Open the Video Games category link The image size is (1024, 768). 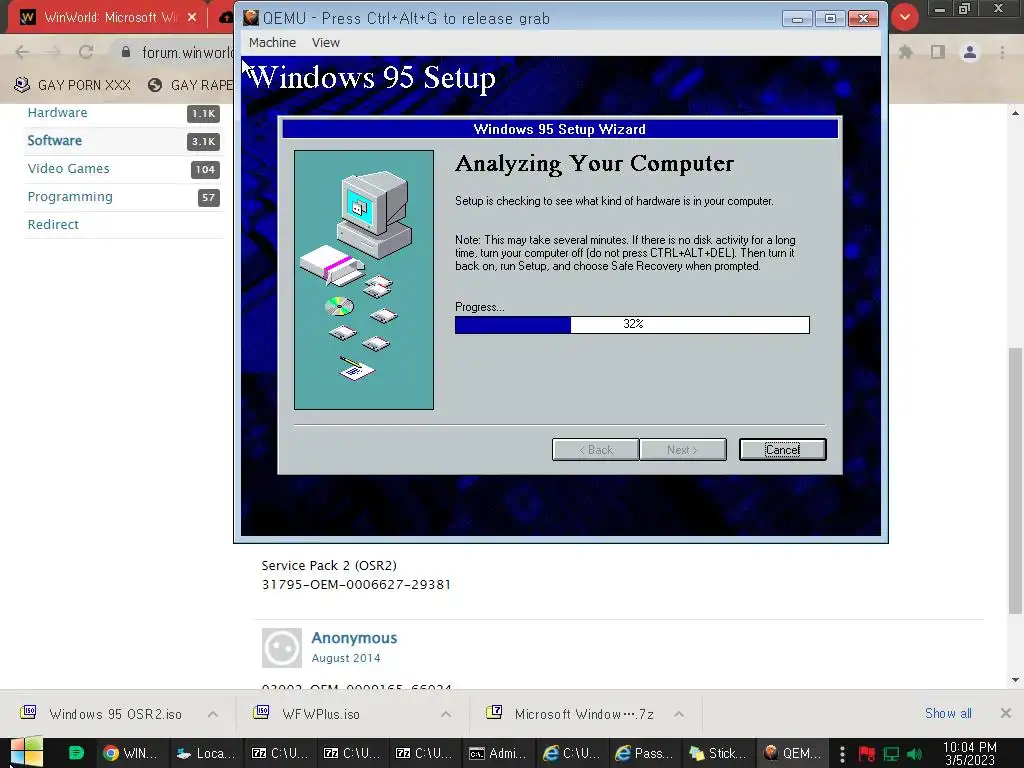pyautogui.click(x=69, y=168)
